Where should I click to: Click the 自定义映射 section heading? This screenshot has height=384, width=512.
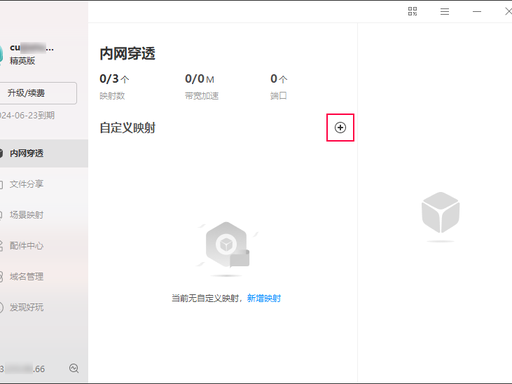pyautogui.click(x=127, y=128)
